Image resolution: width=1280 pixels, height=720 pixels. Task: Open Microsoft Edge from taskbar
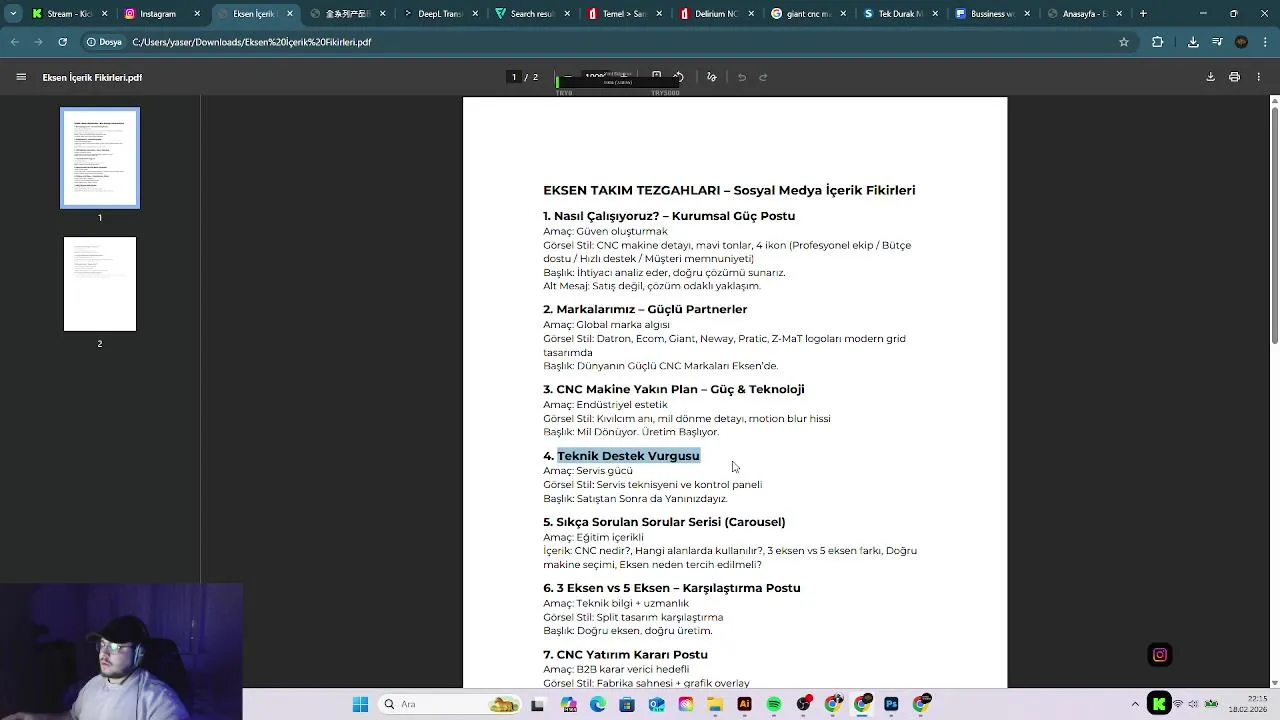(x=598, y=704)
